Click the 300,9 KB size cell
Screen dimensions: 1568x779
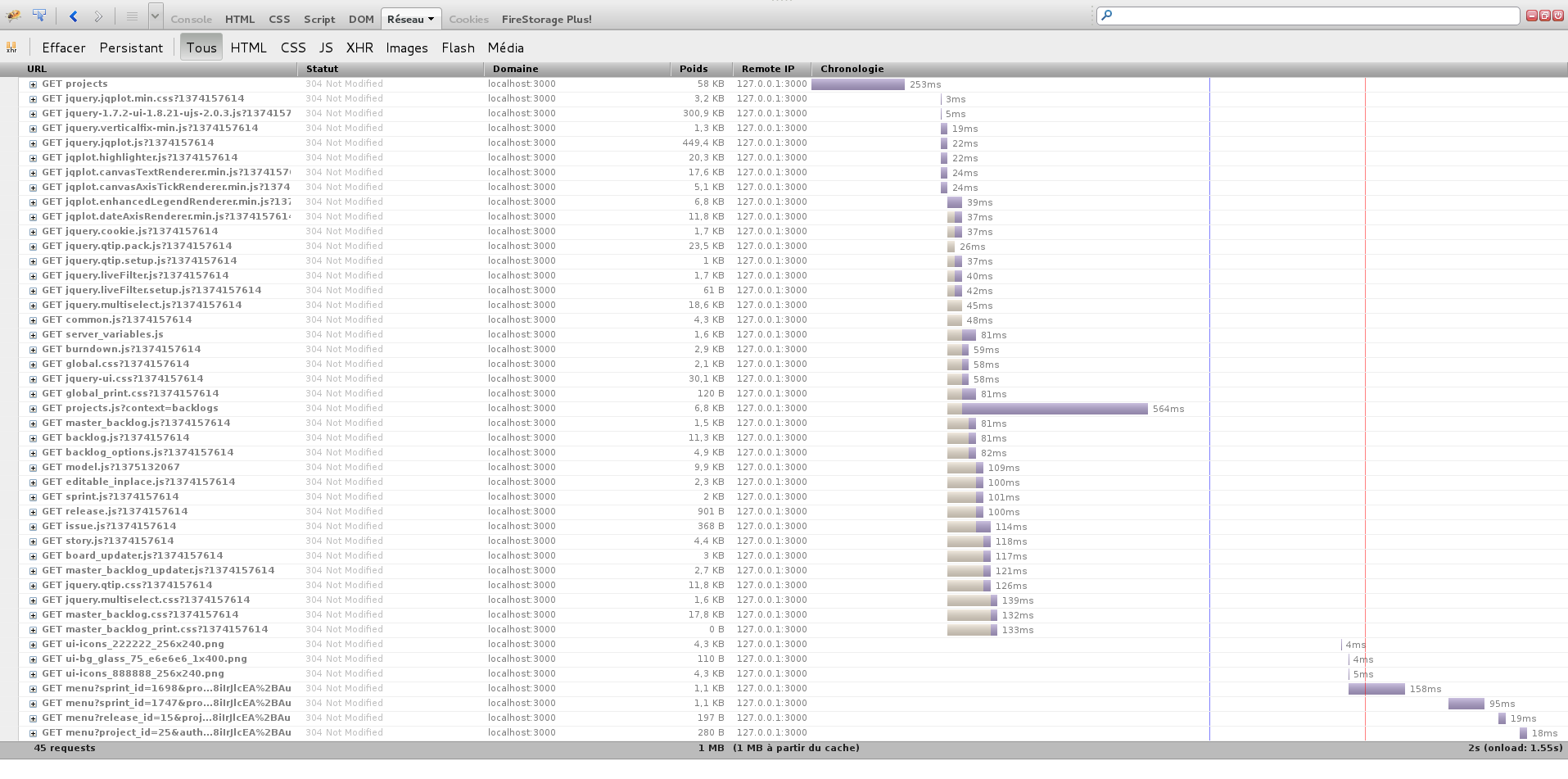click(703, 113)
